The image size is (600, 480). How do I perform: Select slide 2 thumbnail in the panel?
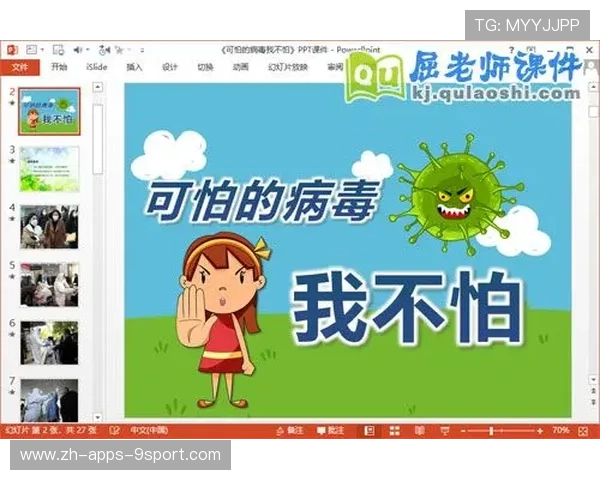click(49, 111)
